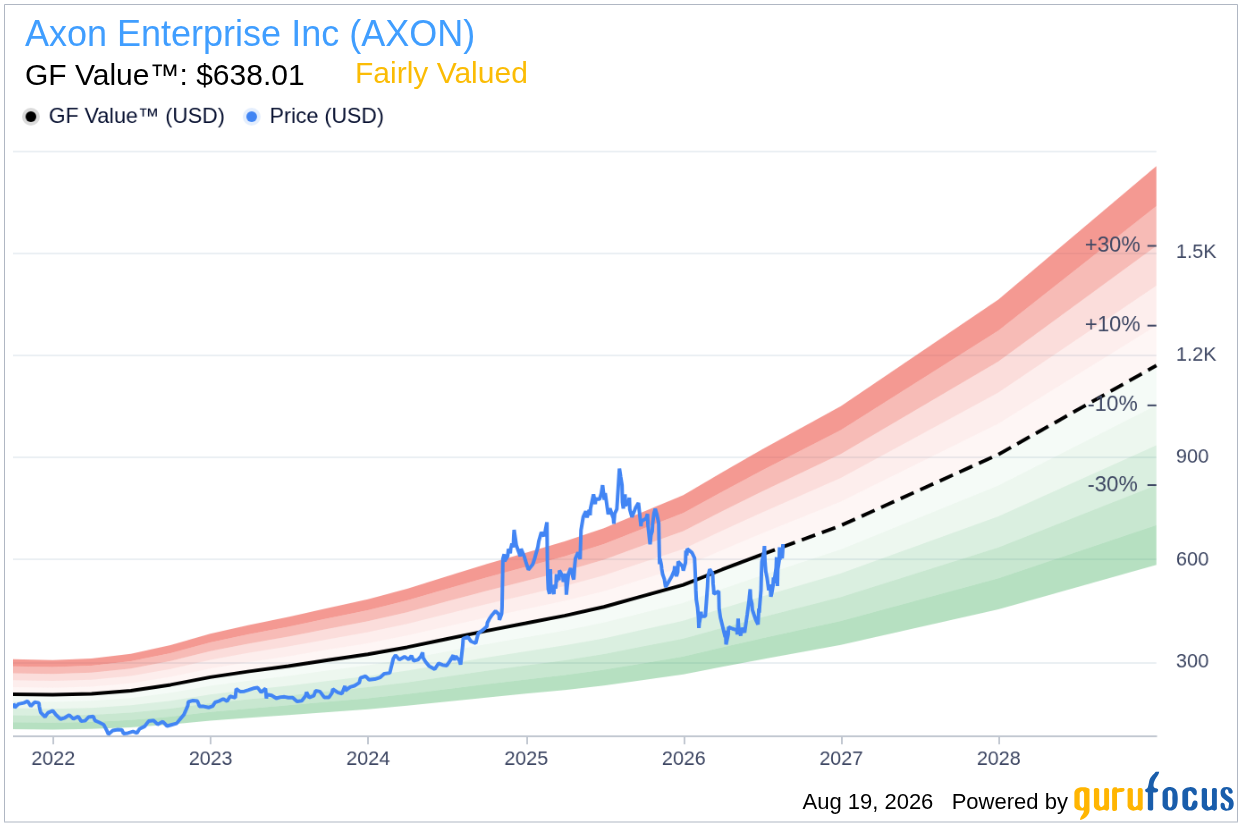The height and width of the screenshot is (826, 1242).
Task: Select the -10% band label
Action: click(1113, 404)
